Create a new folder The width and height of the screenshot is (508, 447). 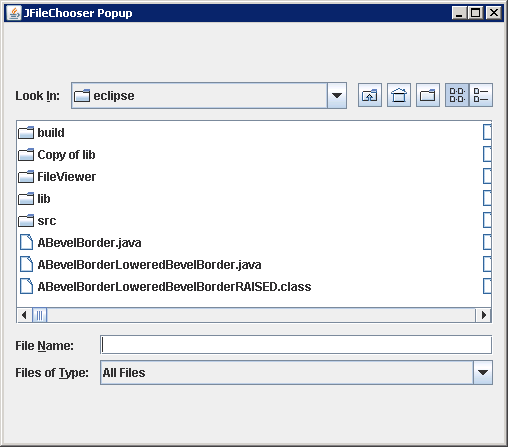(428, 95)
